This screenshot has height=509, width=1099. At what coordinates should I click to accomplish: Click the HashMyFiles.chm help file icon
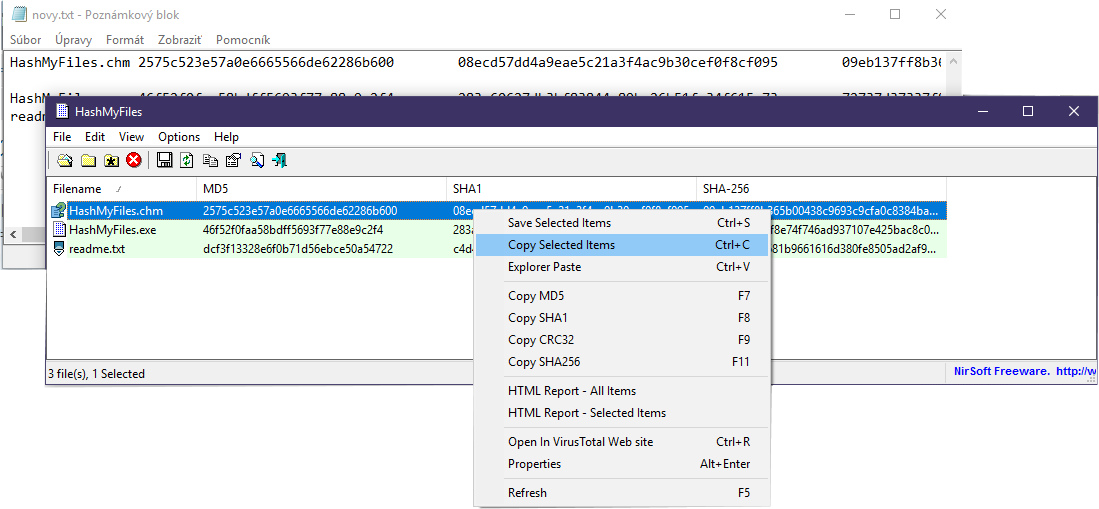tap(60, 210)
